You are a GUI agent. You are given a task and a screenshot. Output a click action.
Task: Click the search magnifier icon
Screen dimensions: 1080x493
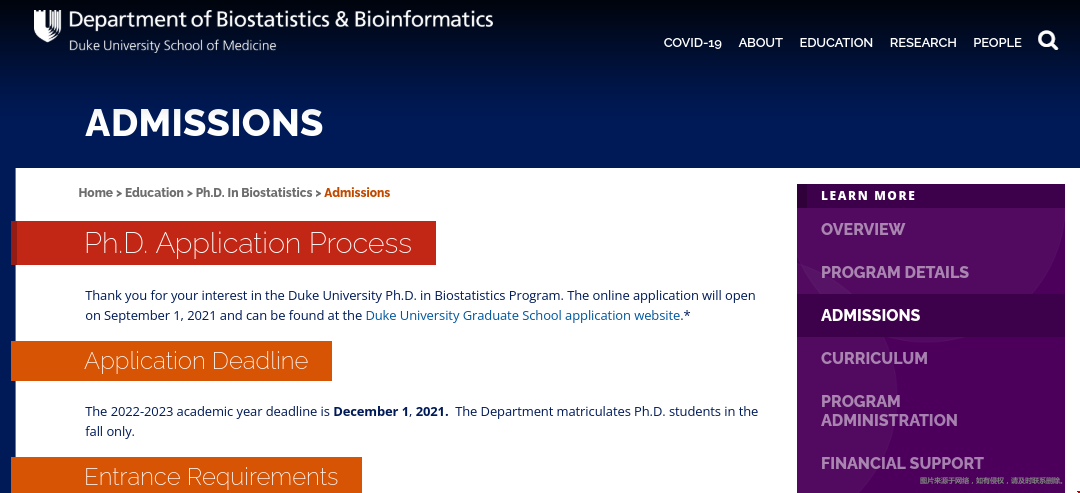1048,41
